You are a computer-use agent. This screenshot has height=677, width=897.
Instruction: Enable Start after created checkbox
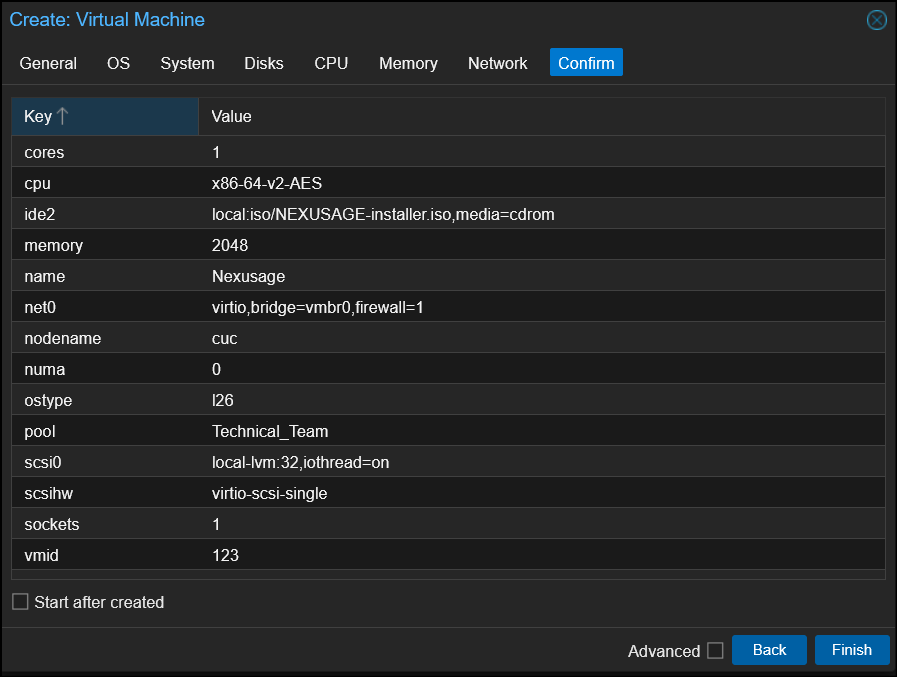[20, 602]
